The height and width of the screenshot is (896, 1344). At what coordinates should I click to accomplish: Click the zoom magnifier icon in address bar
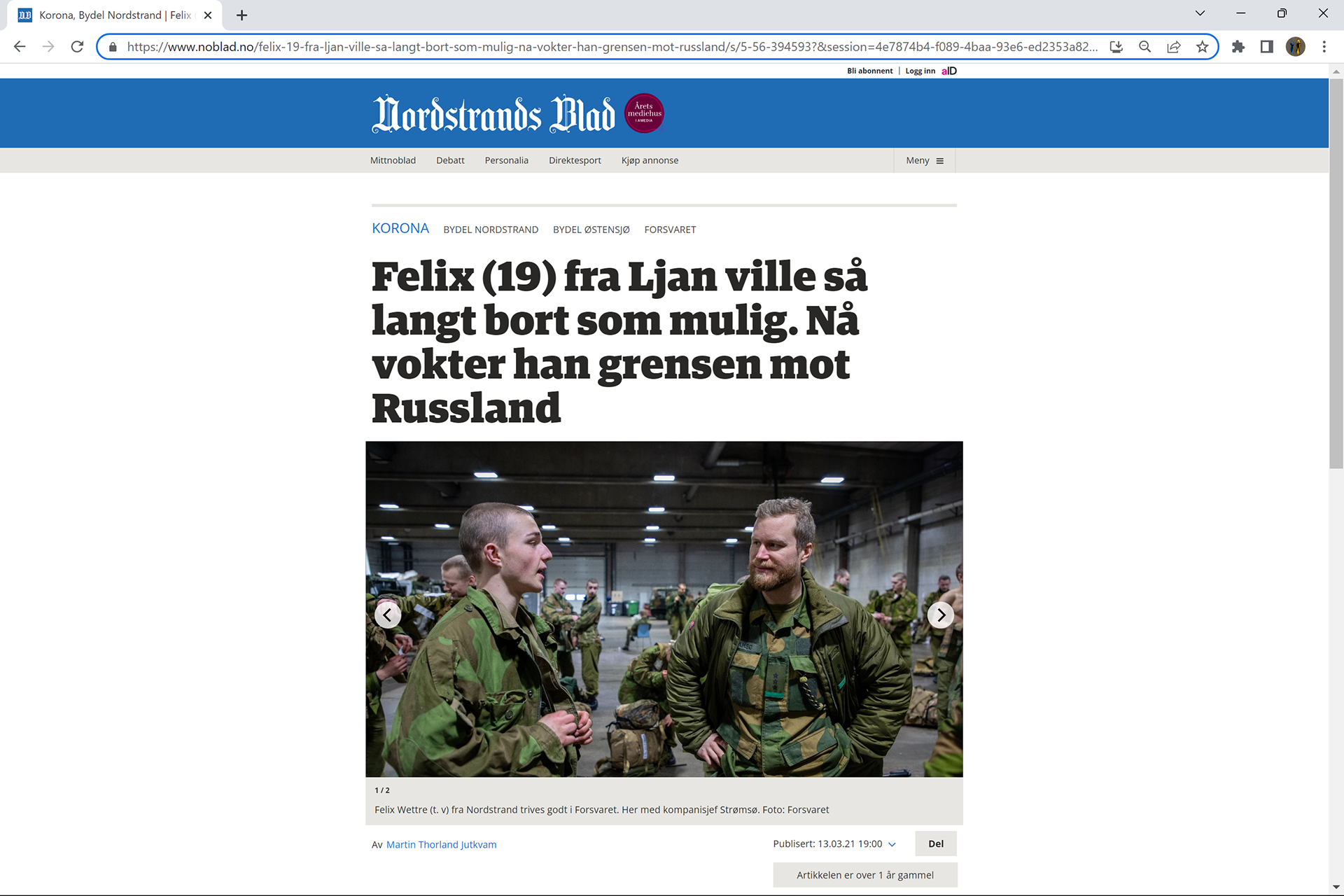click(1145, 47)
